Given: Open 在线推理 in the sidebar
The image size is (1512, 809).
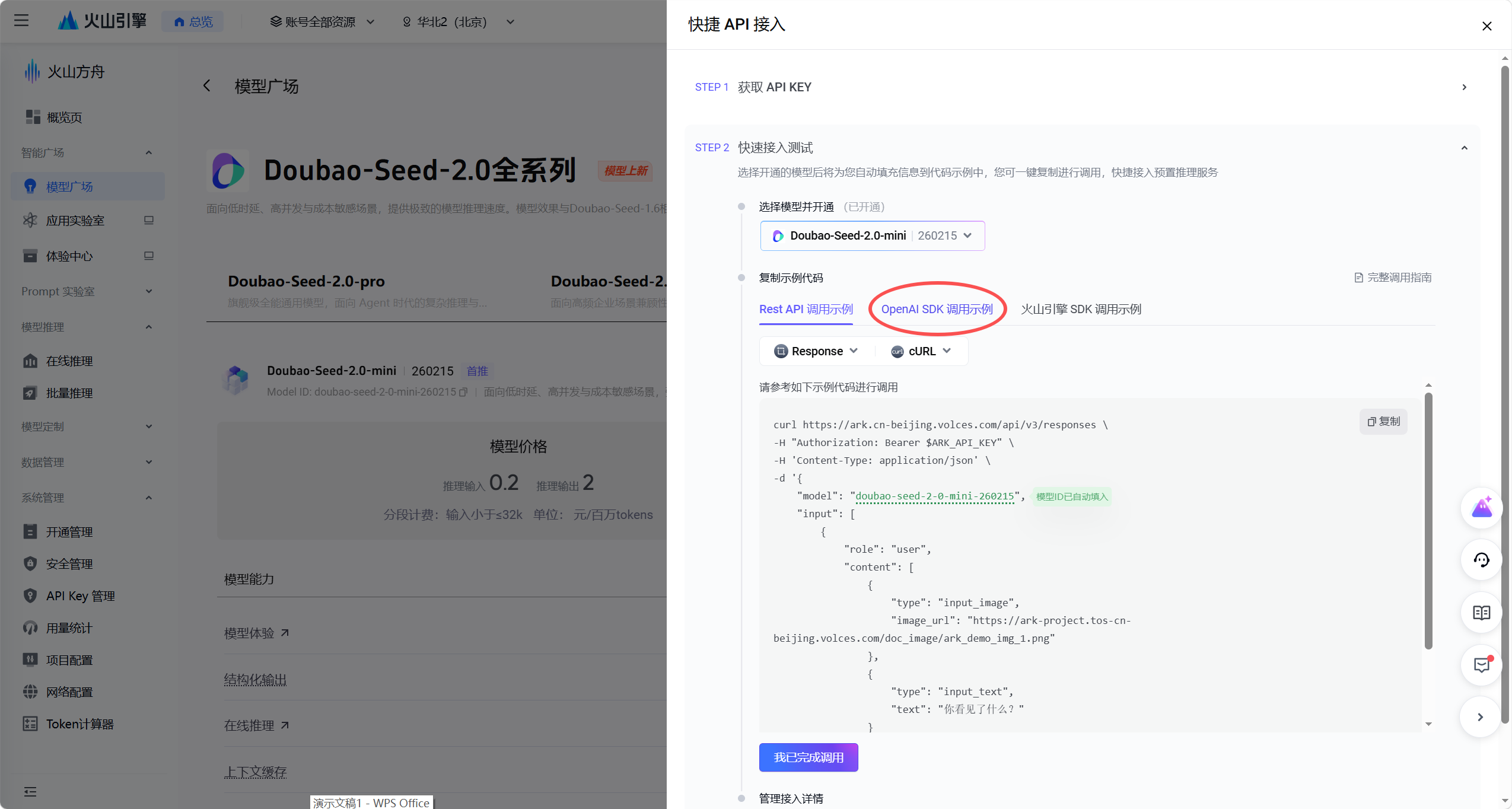Looking at the screenshot, I should (88, 361).
